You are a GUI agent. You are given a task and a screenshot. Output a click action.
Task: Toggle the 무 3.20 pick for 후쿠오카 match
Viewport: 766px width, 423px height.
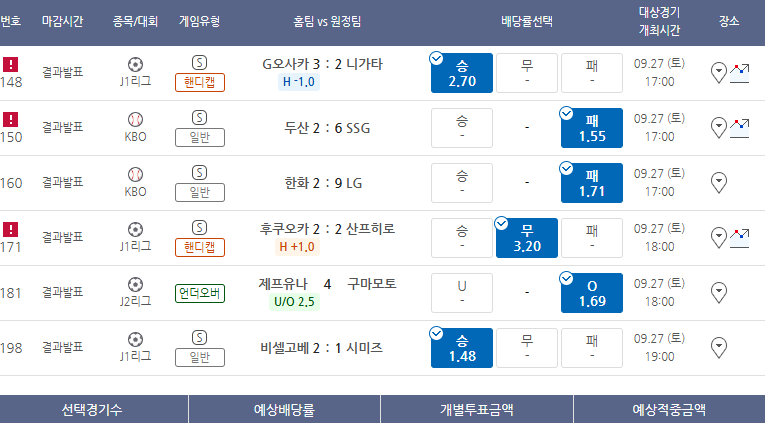526,238
